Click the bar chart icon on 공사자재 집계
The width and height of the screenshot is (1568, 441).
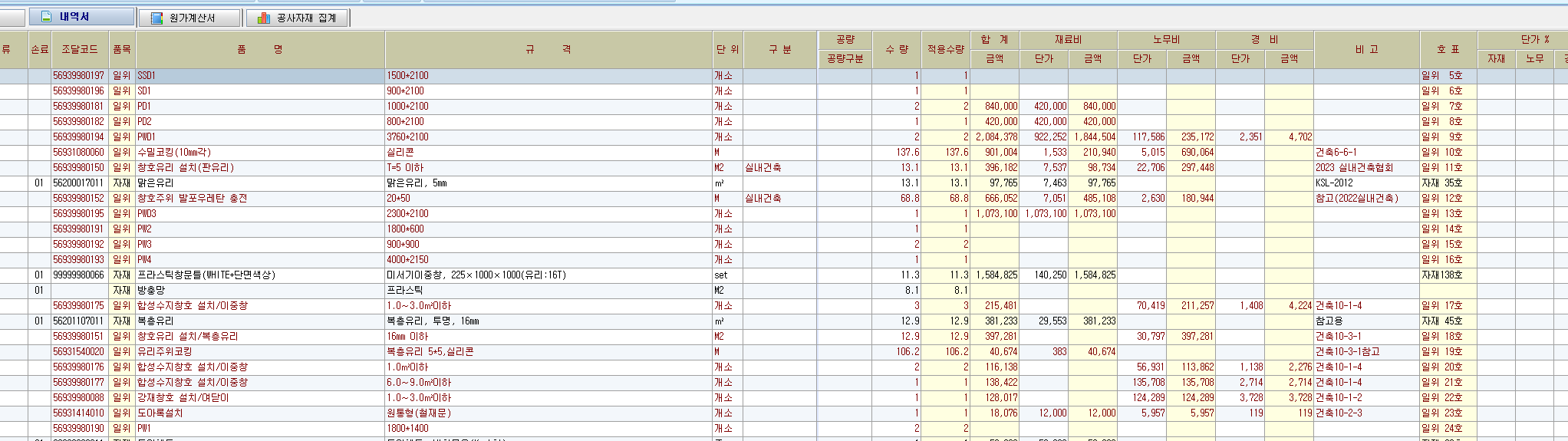(x=264, y=18)
